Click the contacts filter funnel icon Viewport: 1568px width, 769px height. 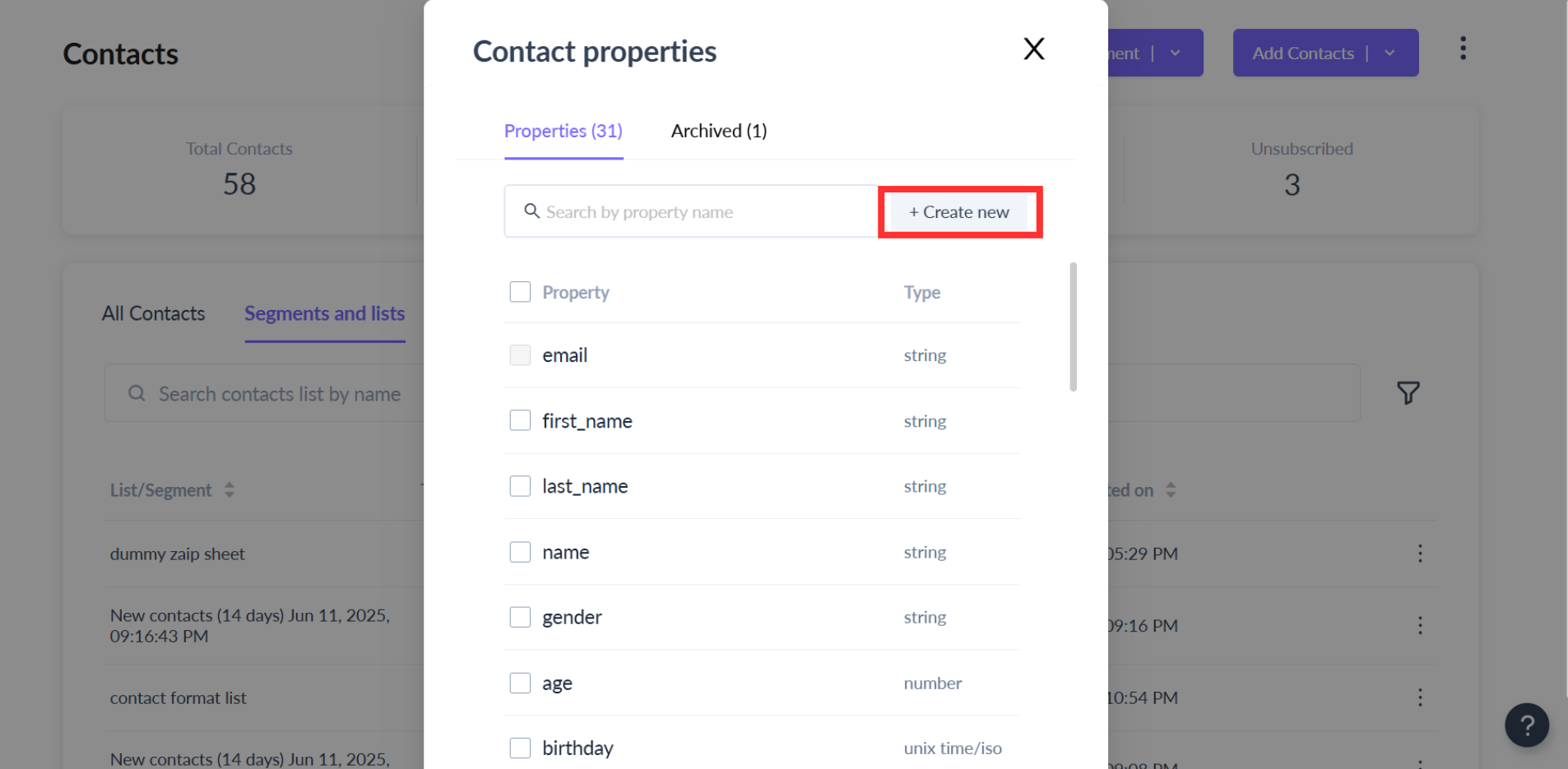1408,393
